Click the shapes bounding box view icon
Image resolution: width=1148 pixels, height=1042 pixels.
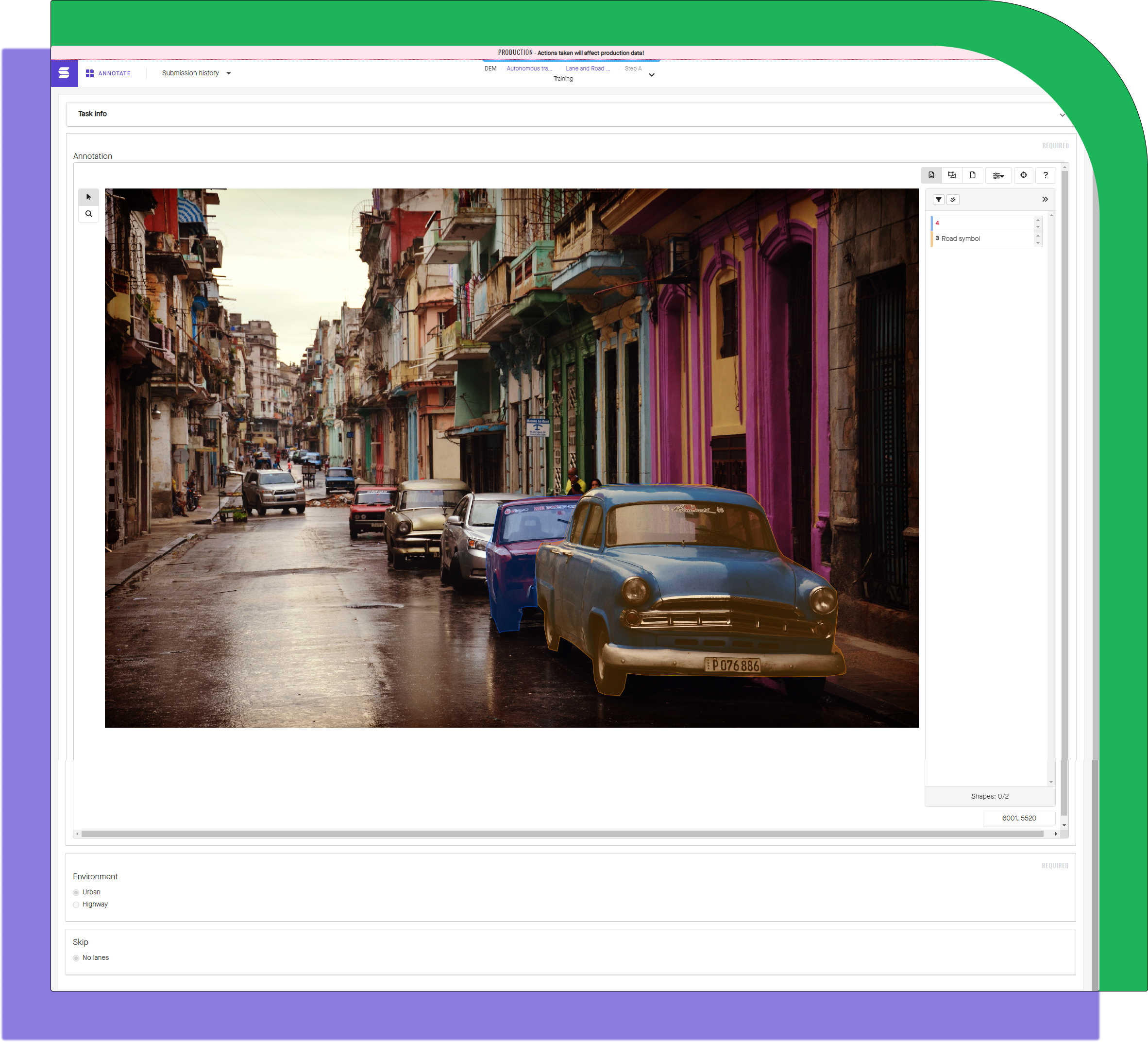pos(951,175)
